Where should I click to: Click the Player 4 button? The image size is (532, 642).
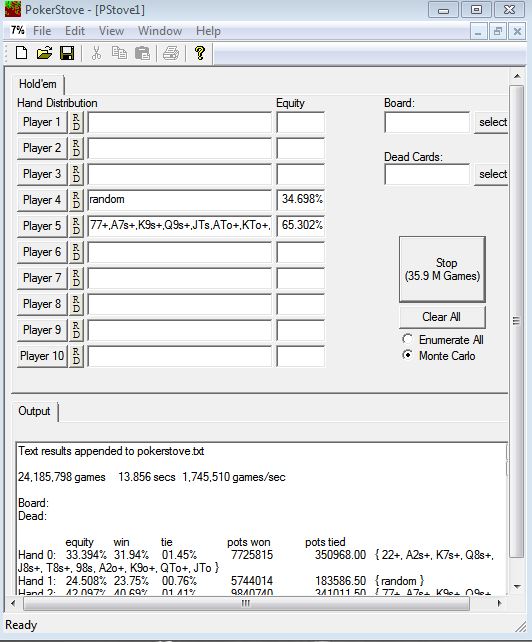[x=42, y=200]
